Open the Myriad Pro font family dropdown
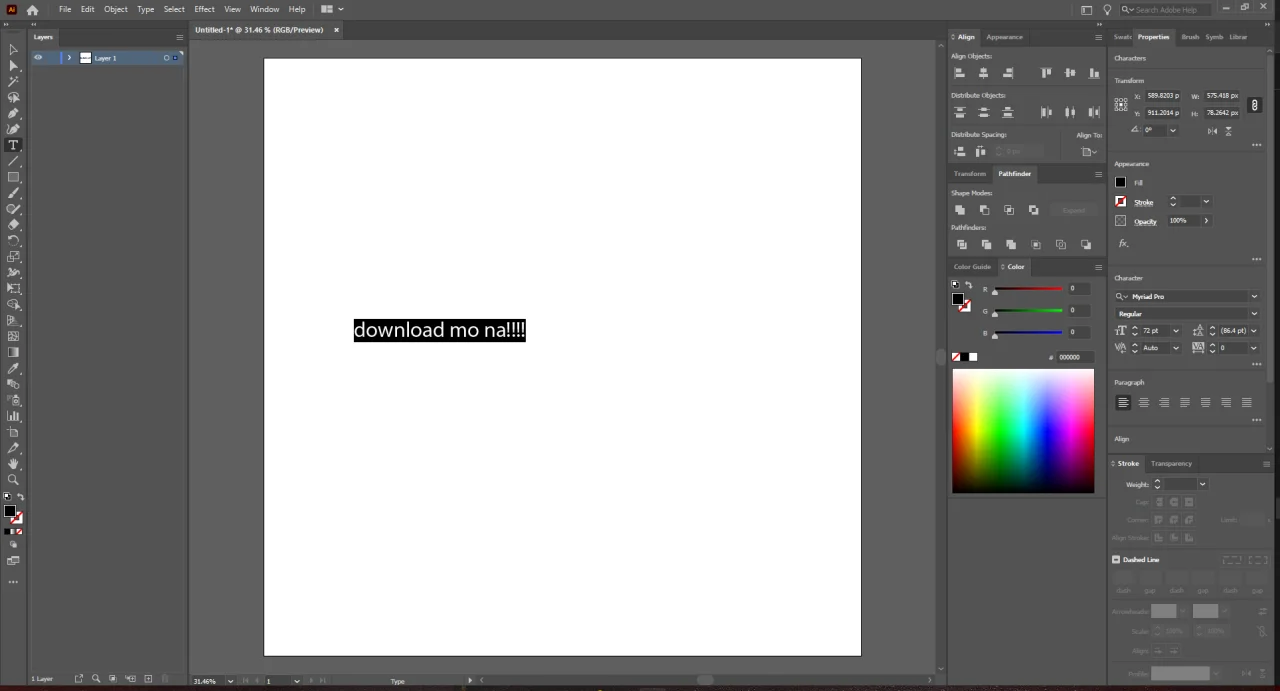This screenshot has width=1280, height=691. pyautogui.click(x=1254, y=296)
